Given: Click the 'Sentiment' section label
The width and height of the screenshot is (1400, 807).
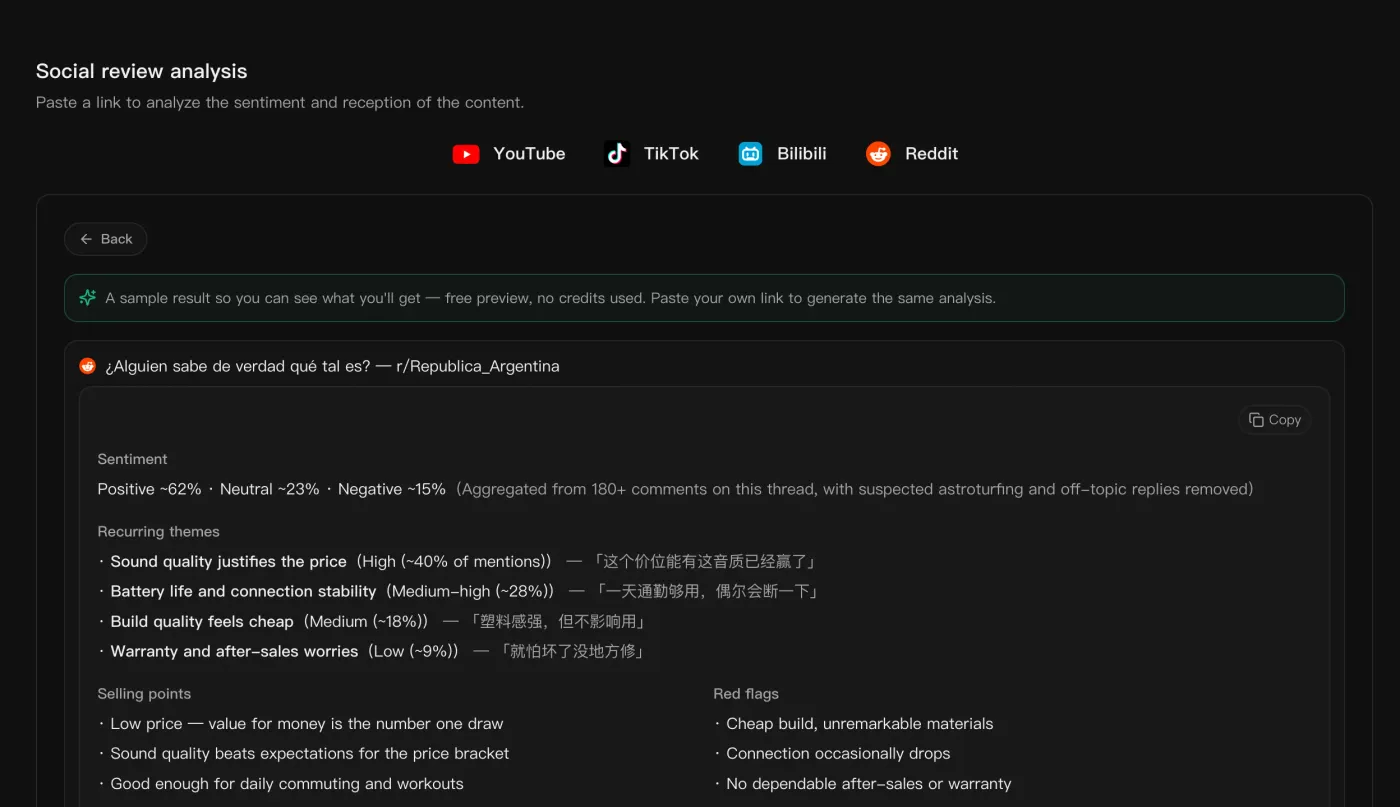Looking at the screenshot, I should 132,459.
